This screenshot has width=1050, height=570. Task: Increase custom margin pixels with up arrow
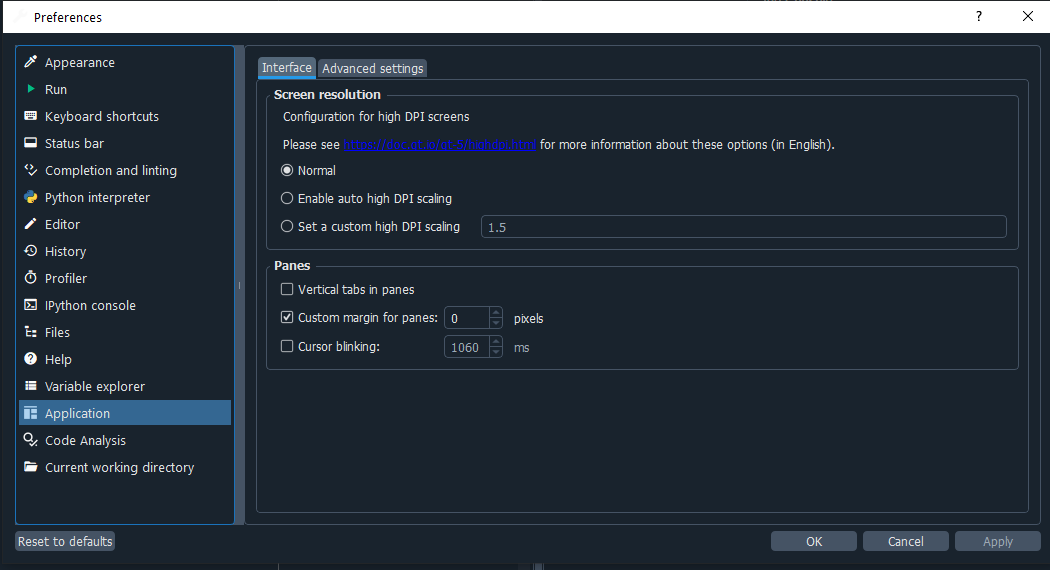pyautogui.click(x=496, y=312)
